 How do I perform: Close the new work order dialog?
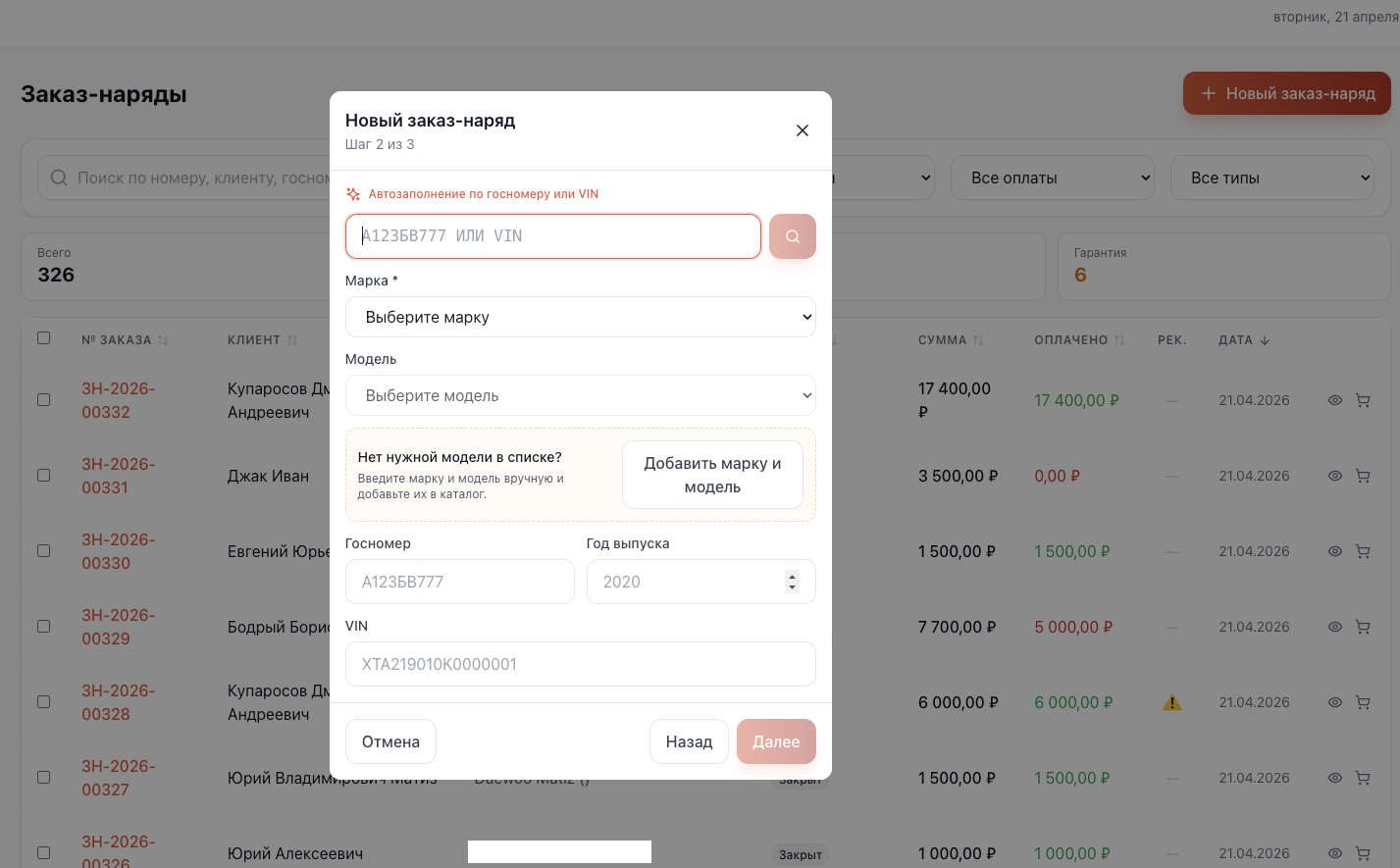click(803, 130)
